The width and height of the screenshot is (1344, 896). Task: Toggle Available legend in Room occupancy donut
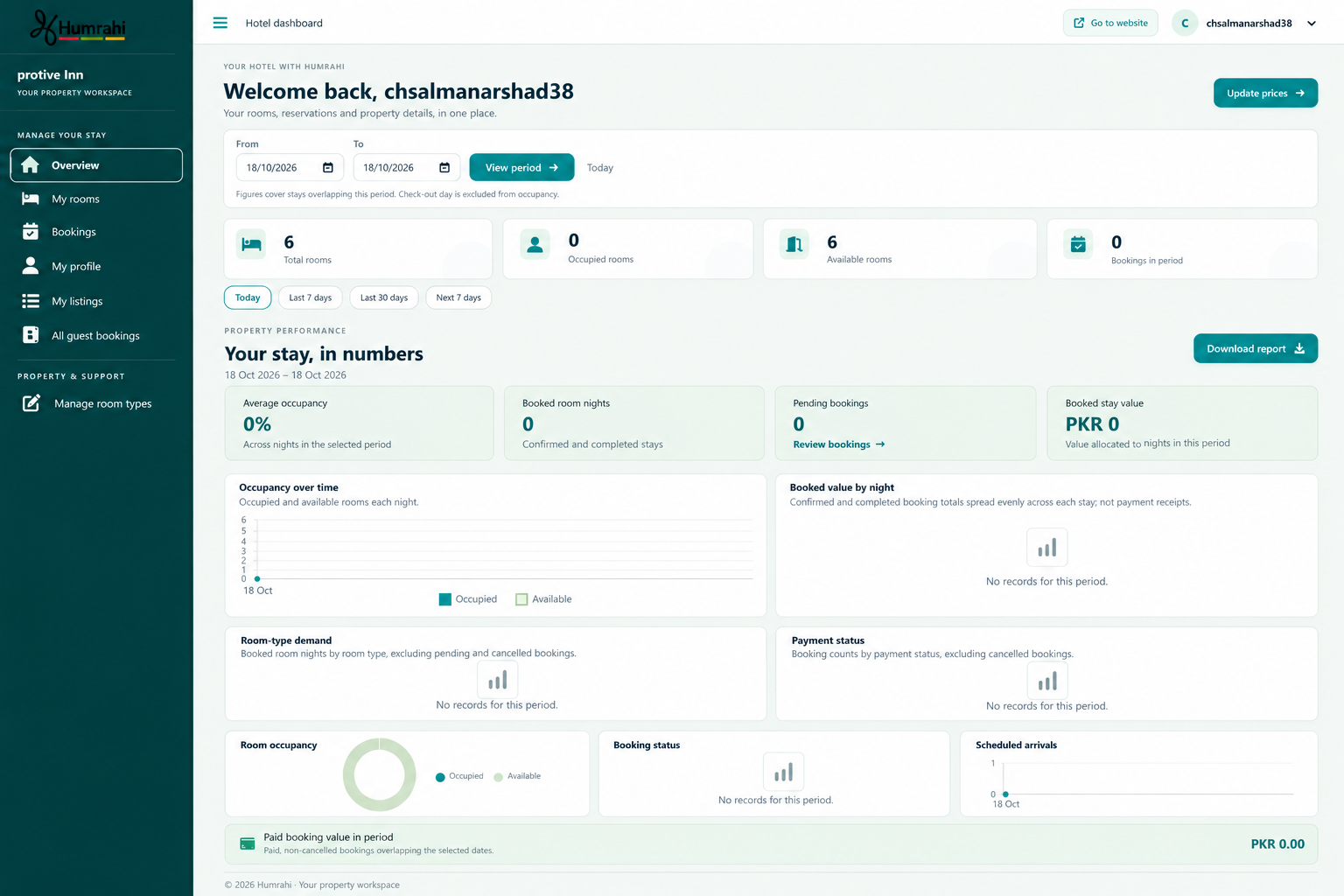click(x=517, y=776)
